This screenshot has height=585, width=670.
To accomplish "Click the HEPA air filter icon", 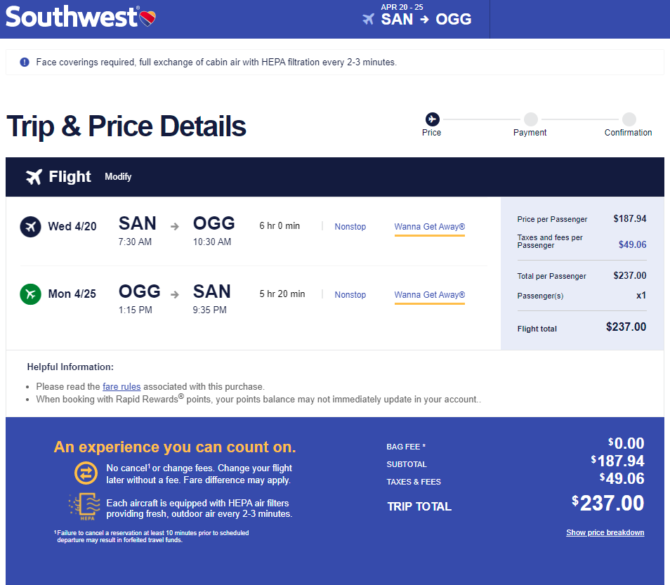I will (x=85, y=506).
